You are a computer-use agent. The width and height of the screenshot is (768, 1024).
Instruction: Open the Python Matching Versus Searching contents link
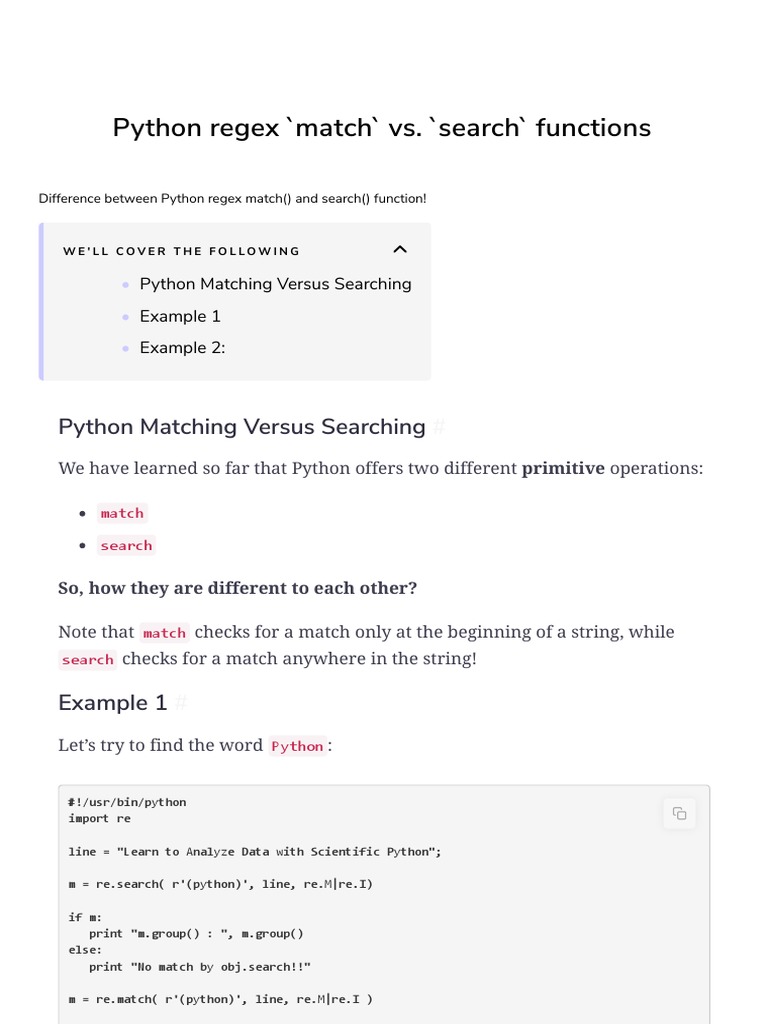[x=275, y=284]
